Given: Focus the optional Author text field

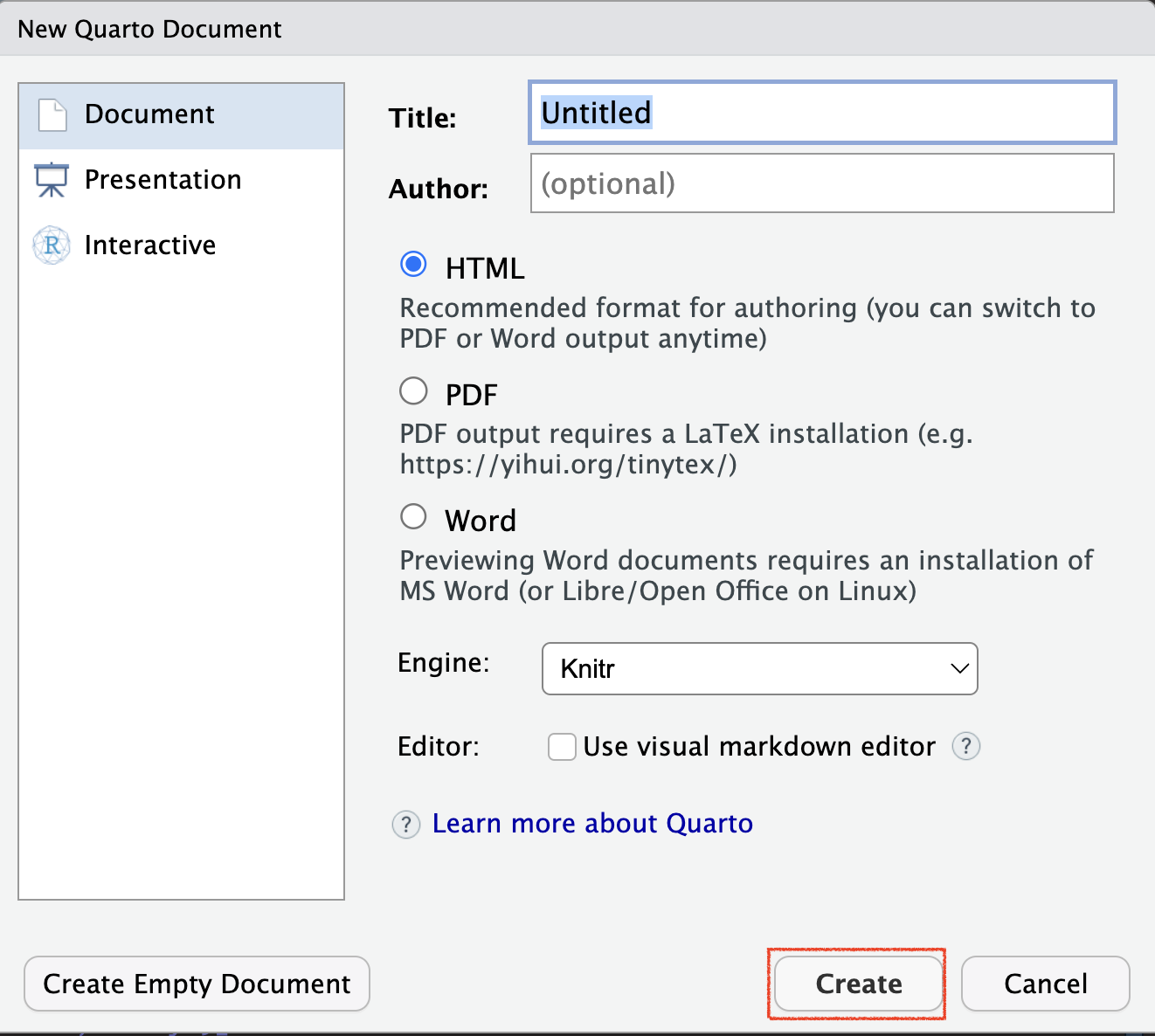Looking at the screenshot, I should 821,183.
